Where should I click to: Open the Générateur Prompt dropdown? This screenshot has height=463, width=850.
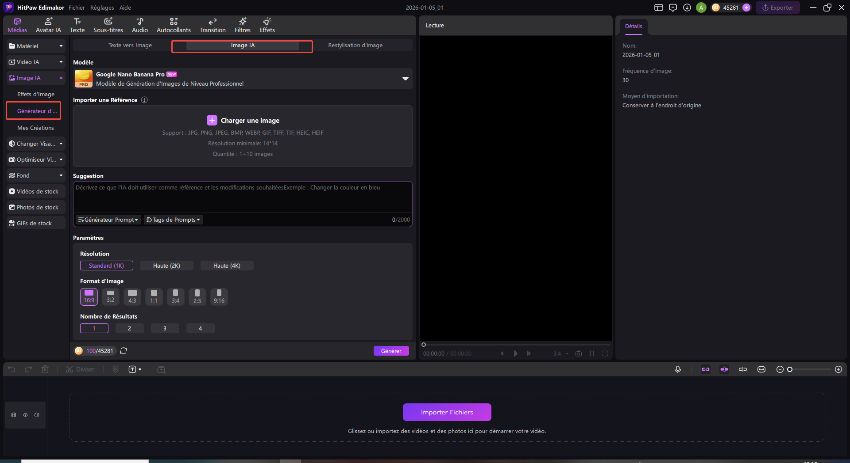click(x=108, y=219)
